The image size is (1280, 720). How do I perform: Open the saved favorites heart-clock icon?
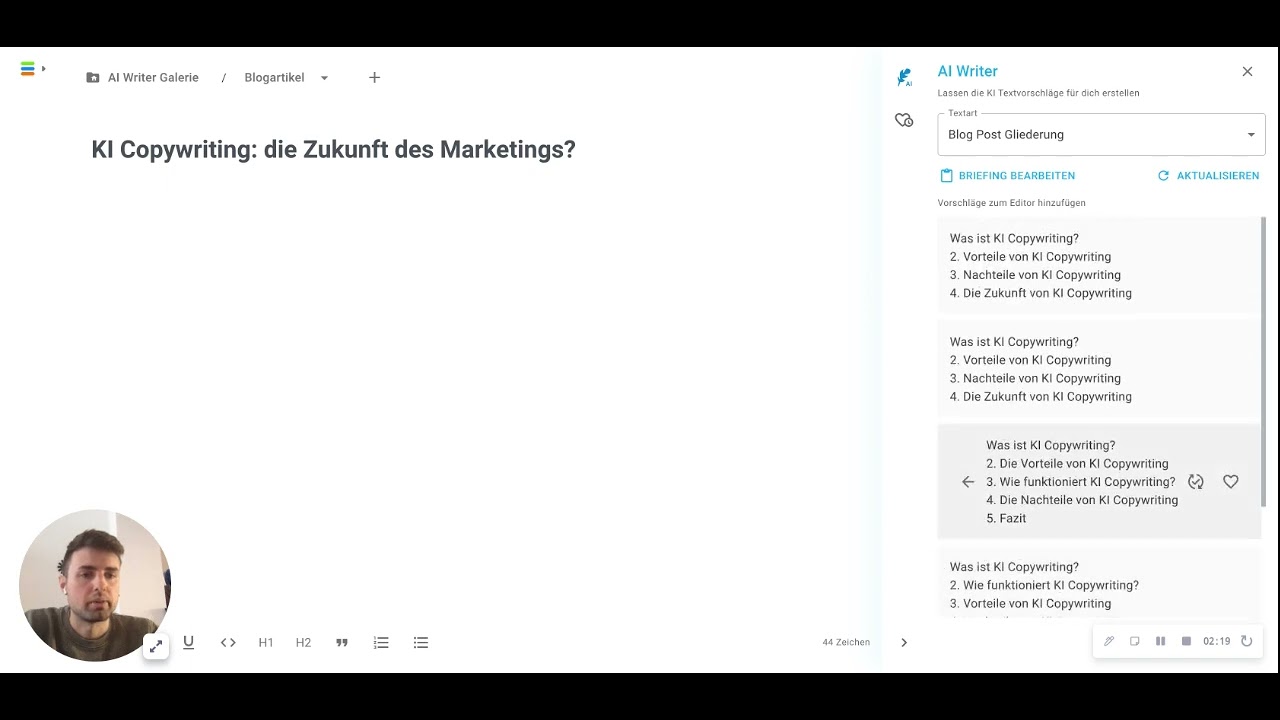[x=904, y=120]
